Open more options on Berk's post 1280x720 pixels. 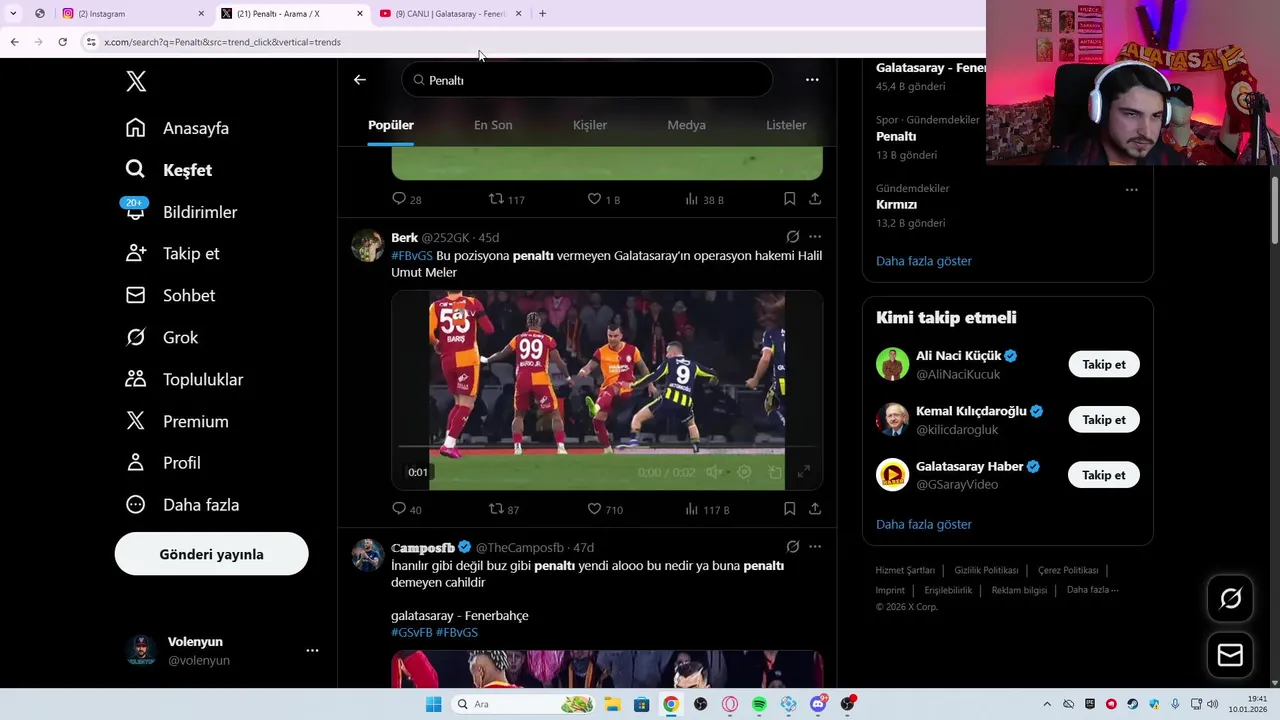tap(815, 237)
